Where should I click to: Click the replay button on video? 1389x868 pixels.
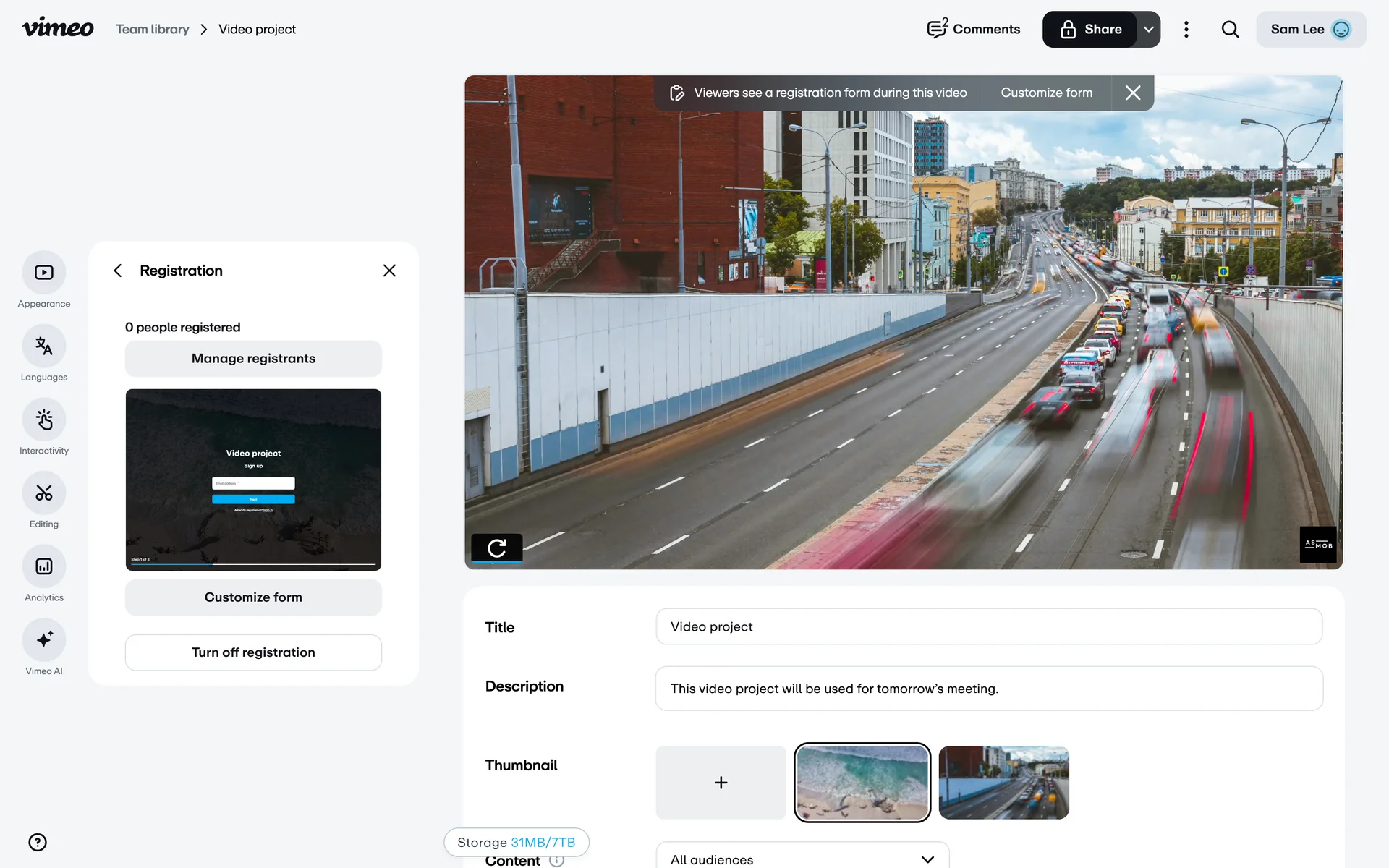[497, 548]
